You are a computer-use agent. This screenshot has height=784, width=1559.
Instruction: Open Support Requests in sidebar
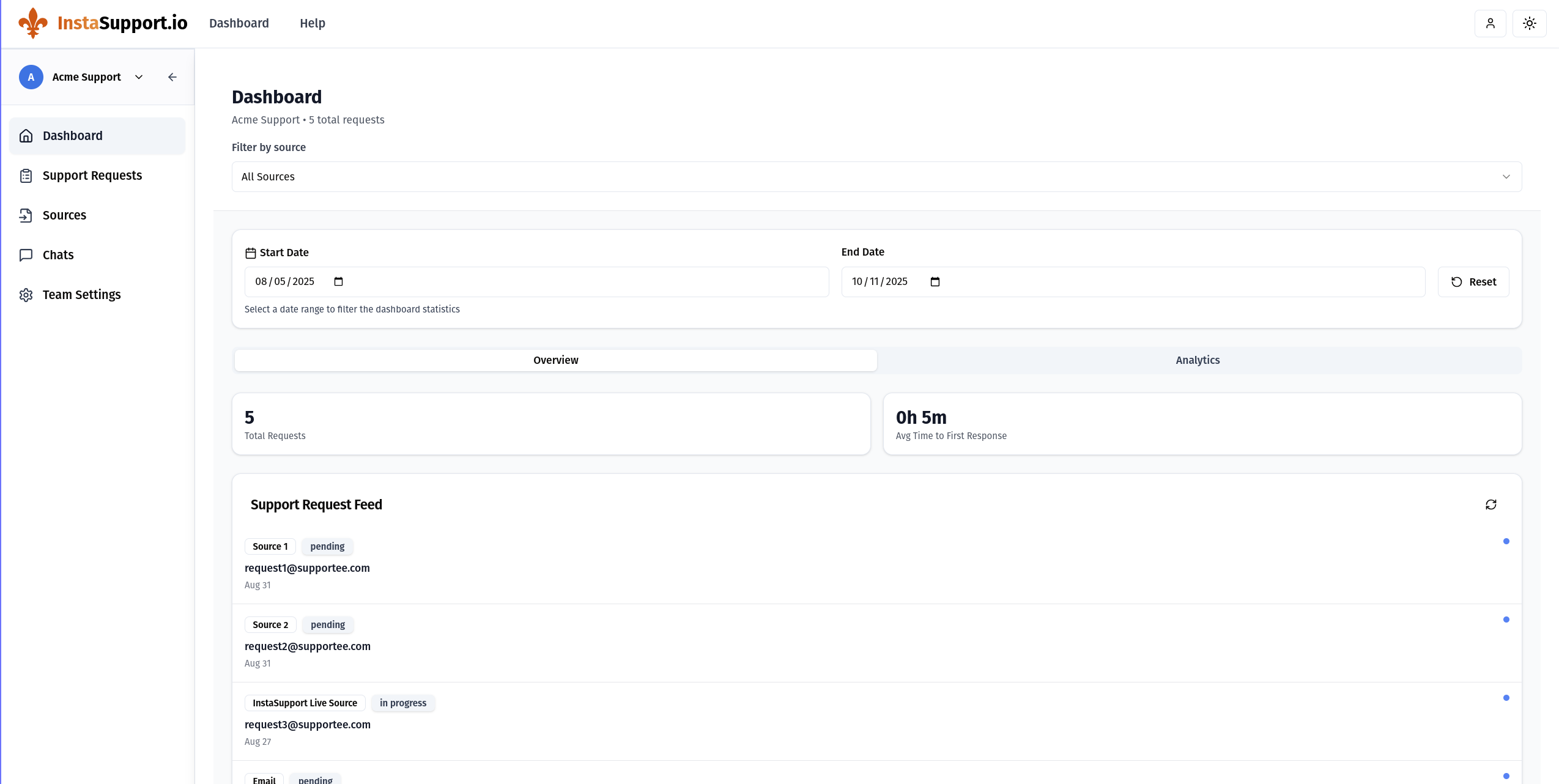coord(92,176)
